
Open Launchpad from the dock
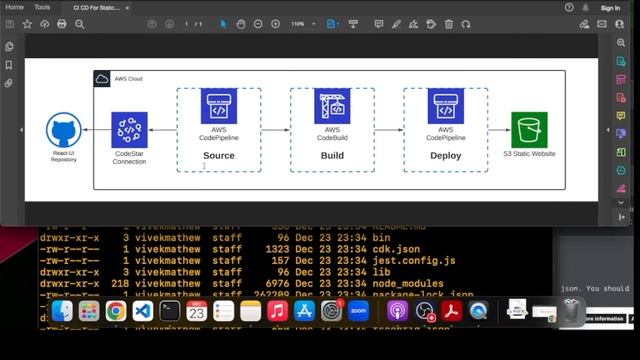(89, 311)
